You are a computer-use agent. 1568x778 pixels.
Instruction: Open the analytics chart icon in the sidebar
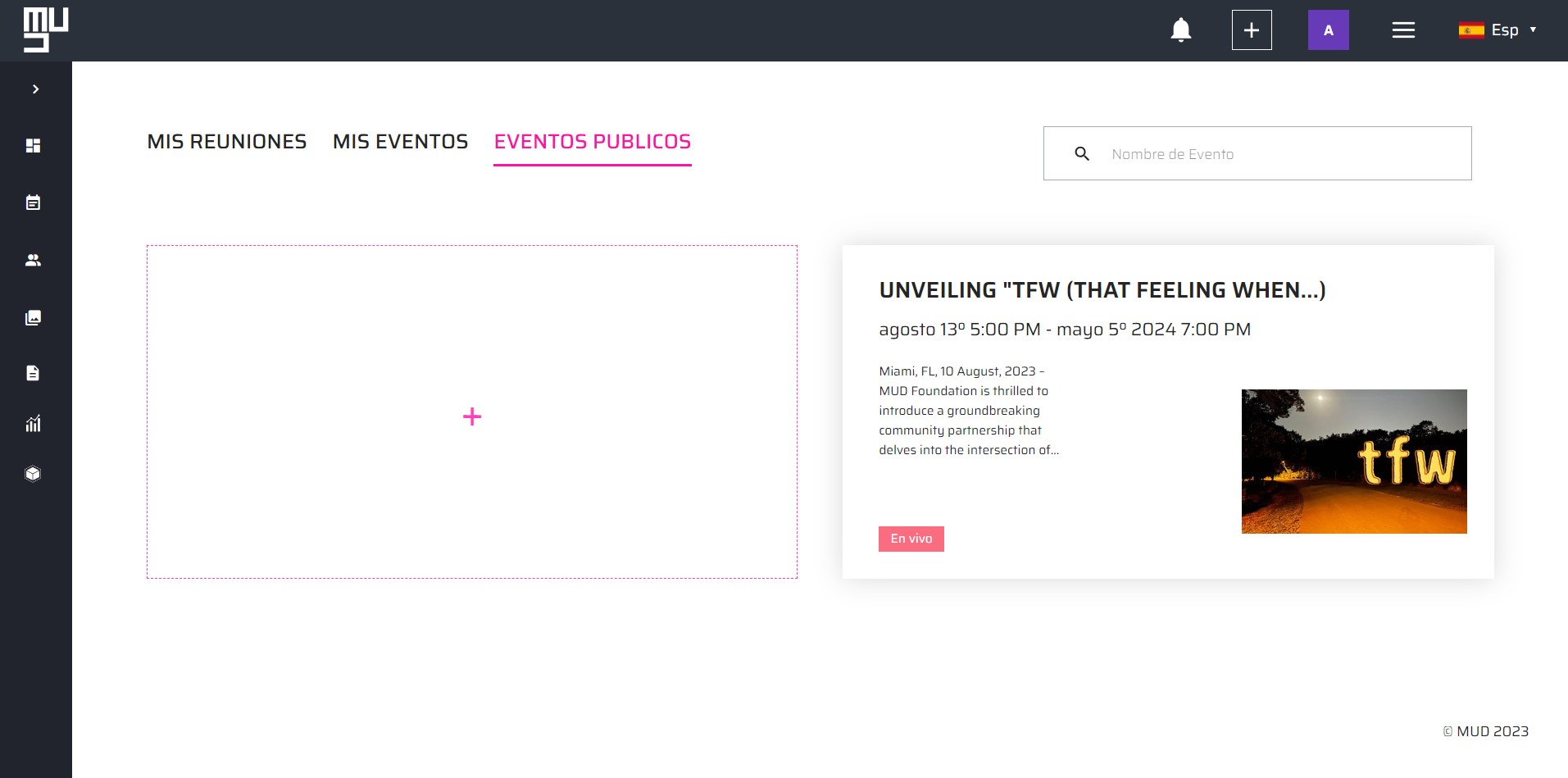click(33, 424)
